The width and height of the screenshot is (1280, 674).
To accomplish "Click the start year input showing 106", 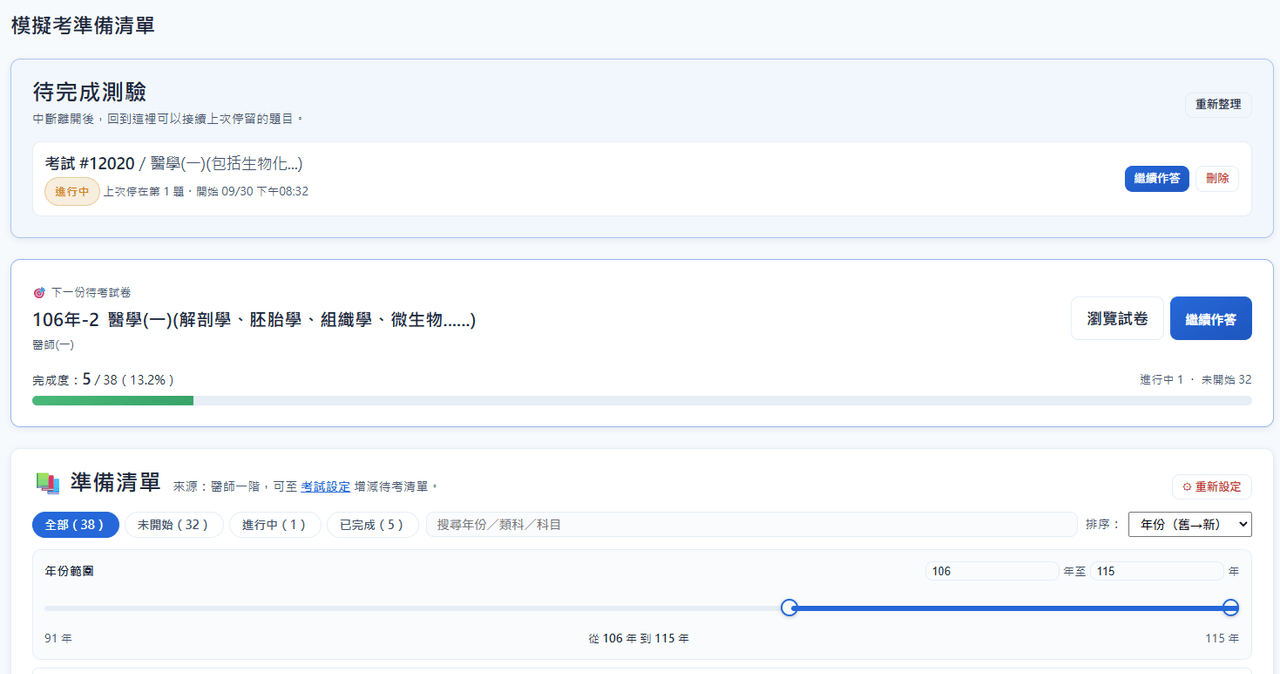I will [992, 571].
